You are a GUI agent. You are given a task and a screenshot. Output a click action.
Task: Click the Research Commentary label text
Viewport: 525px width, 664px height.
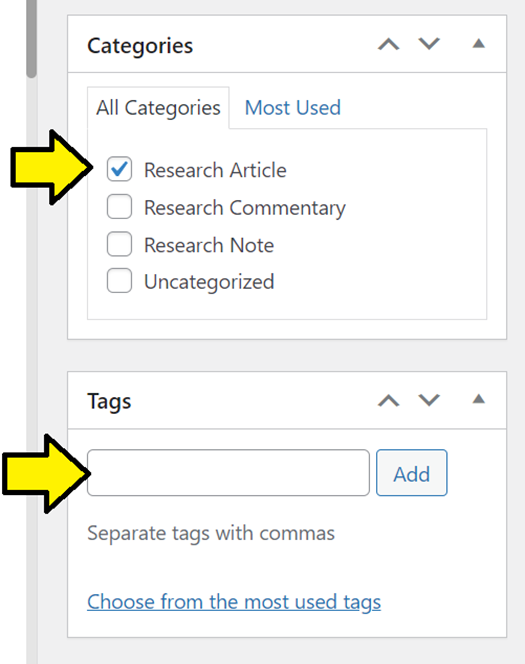245,208
